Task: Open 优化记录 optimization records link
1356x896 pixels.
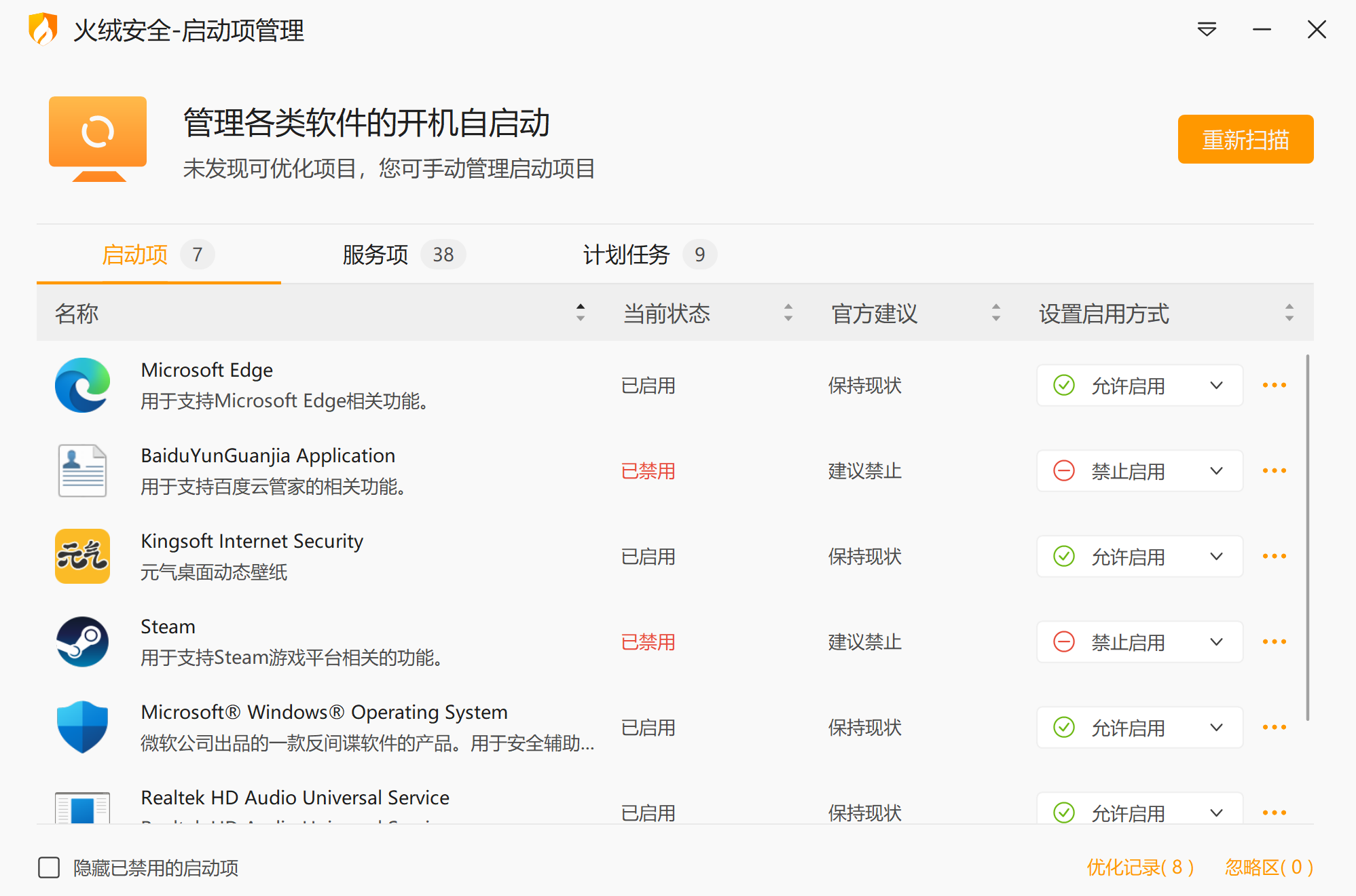Action: click(1140, 867)
